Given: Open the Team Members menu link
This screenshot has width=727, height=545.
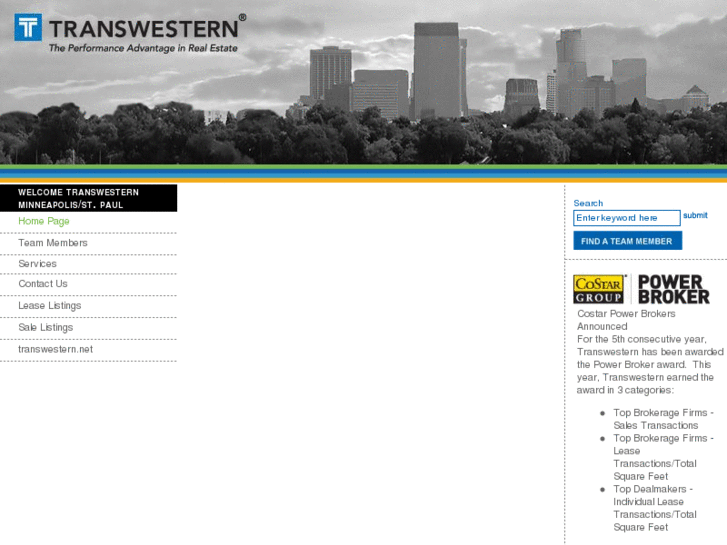Looking at the screenshot, I should (53, 243).
